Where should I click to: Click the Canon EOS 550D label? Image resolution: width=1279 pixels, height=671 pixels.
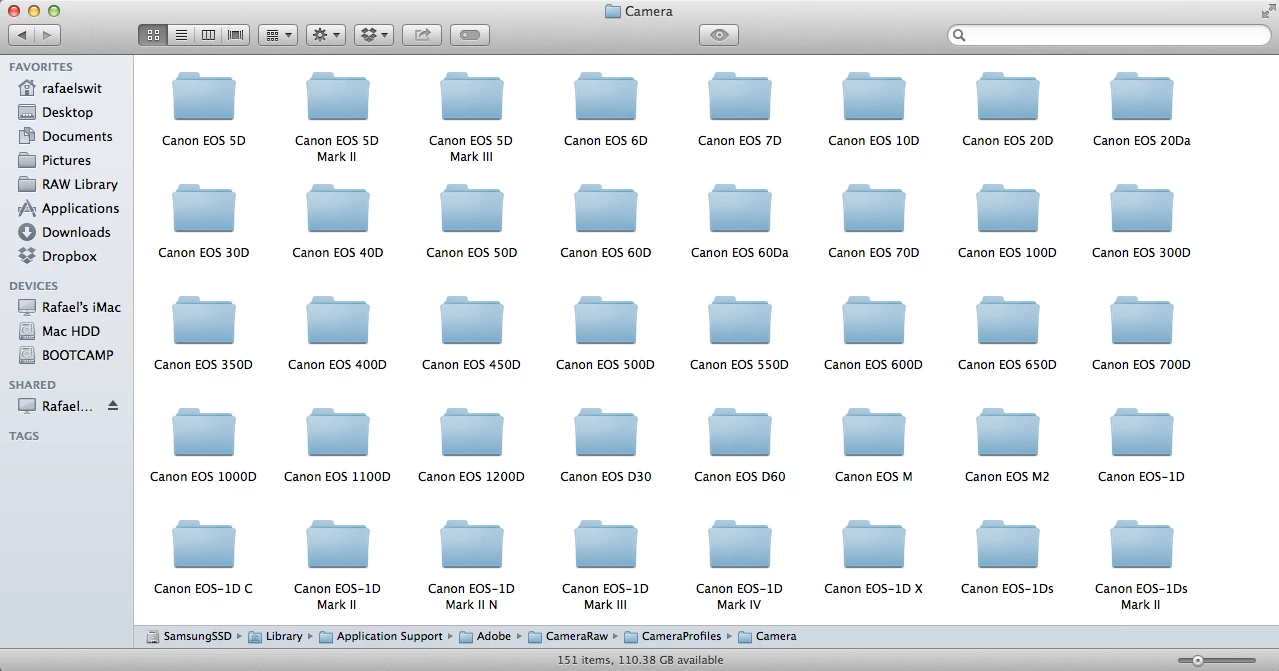tap(739, 365)
